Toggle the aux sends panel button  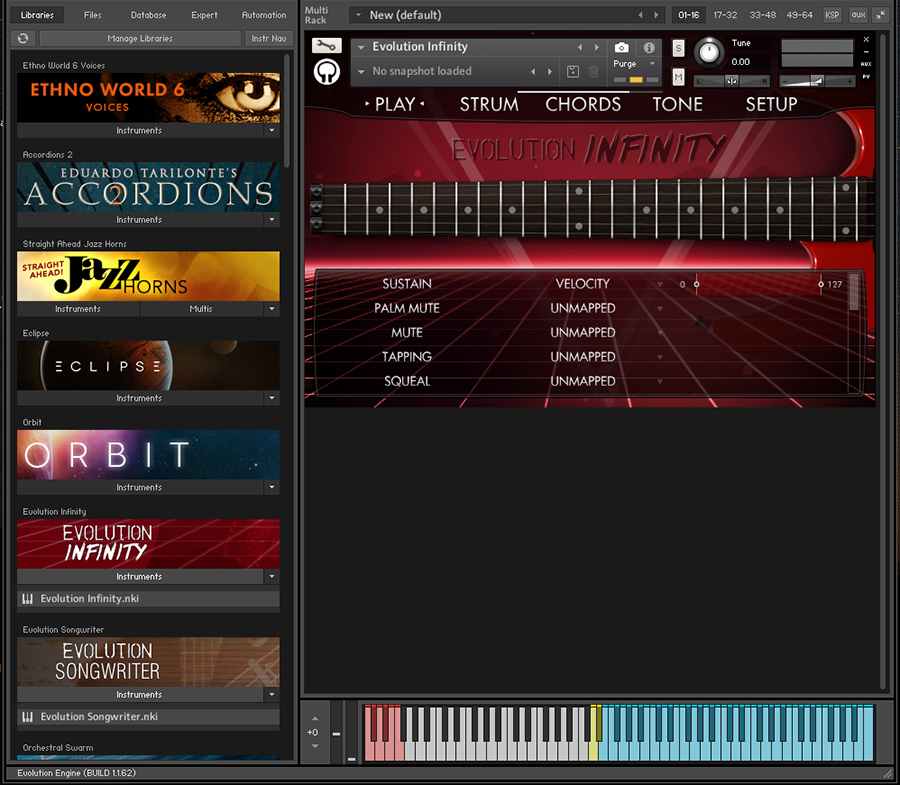[x=858, y=15]
